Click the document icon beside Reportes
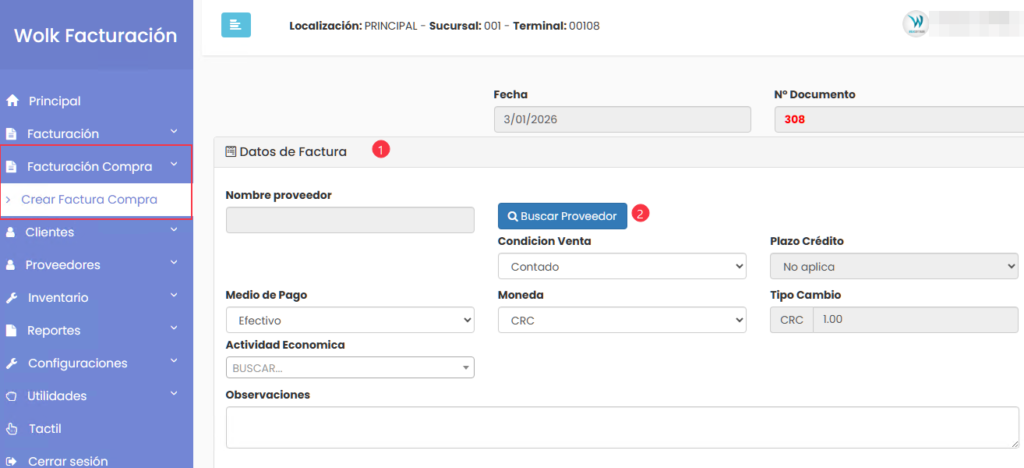This screenshot has width=1024, height=468. [12, 331]
